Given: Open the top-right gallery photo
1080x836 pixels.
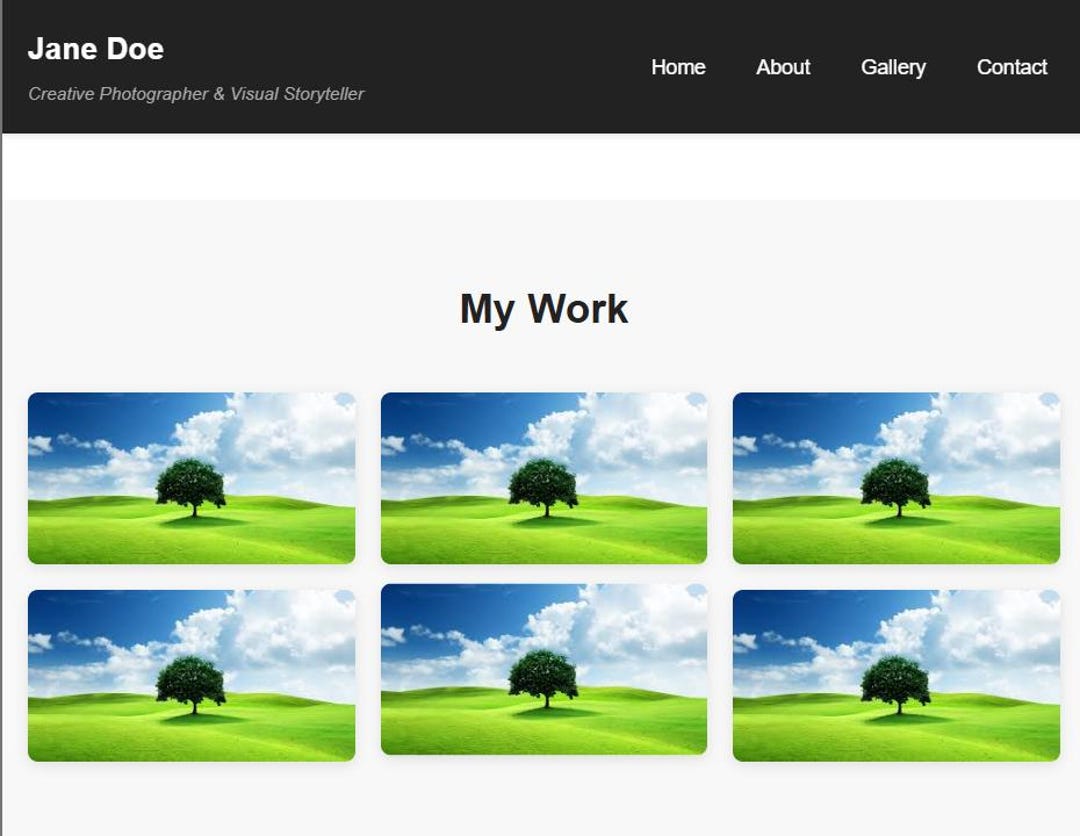Looking at the screenshot, I should click(x=896, y=478).
